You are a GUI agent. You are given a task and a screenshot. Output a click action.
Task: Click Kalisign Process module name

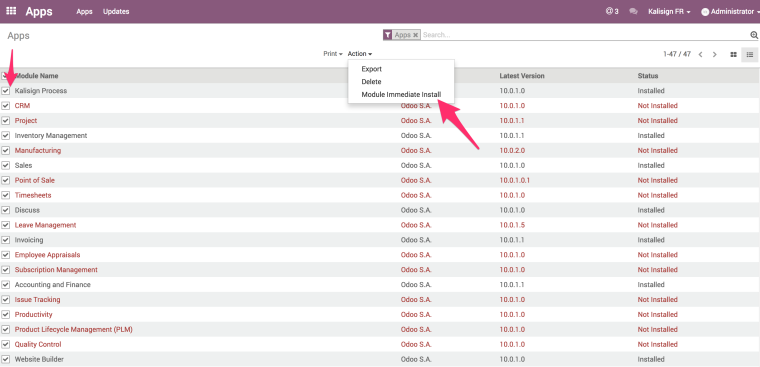41,91
